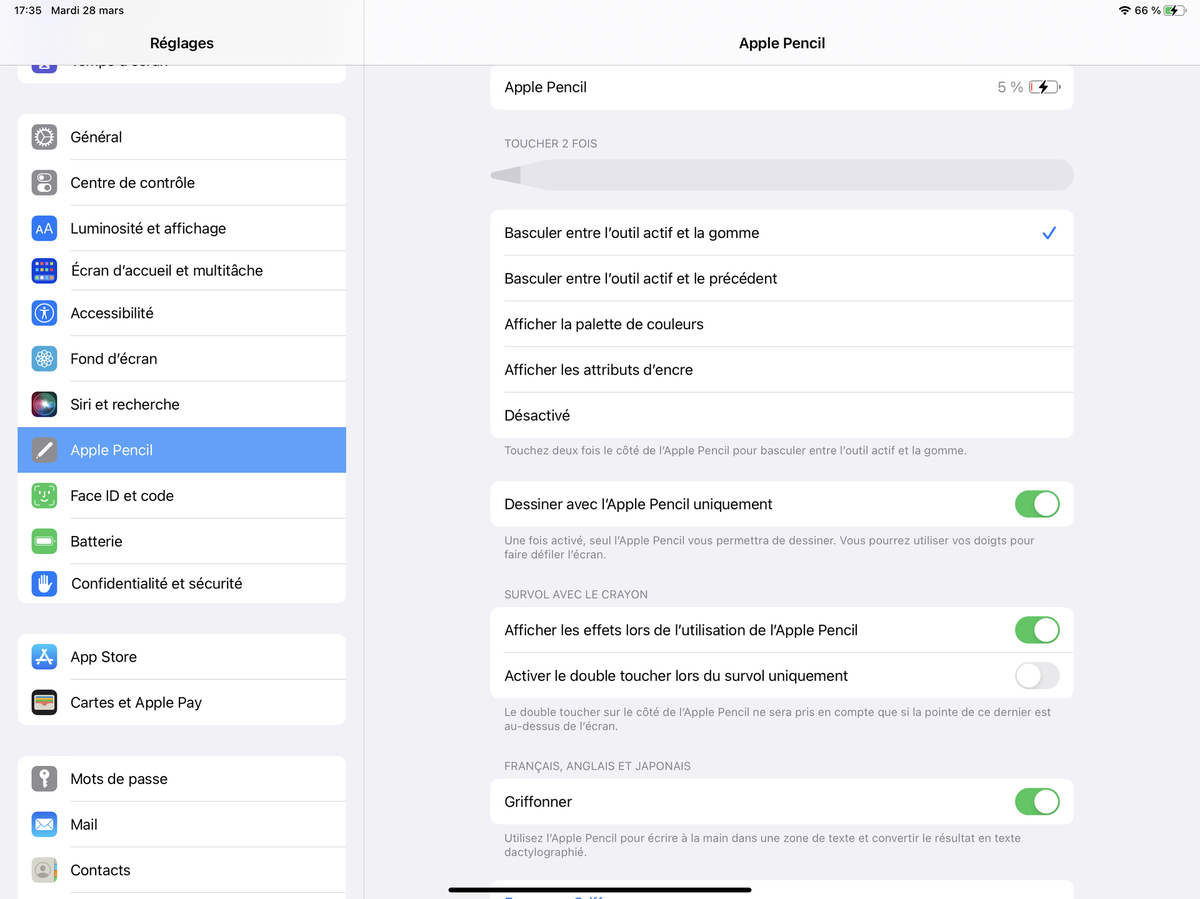Tap the Confidentialité hand icon
This screenshot has width=1200, height=899.
coord(44,583)
